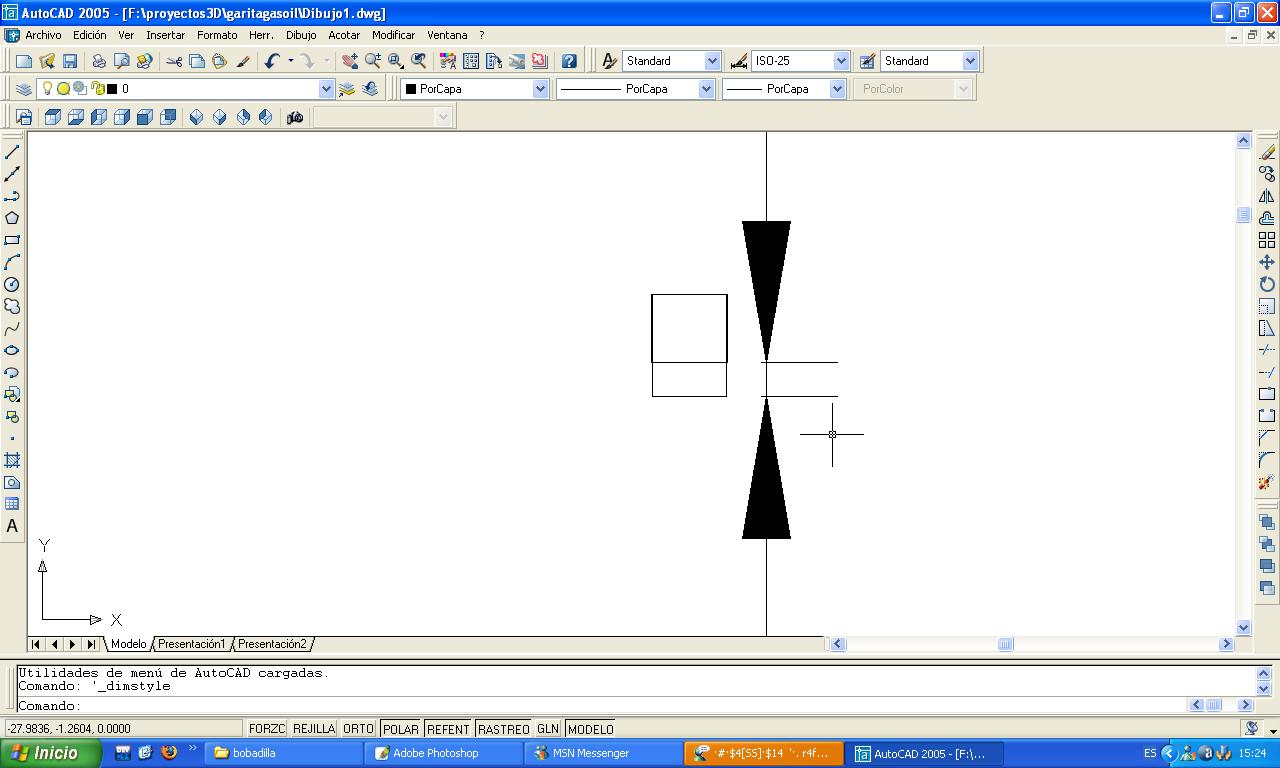Open the PorCapa color control dropdown
This screenshot has height=768, width=1280.
click(x=540, y=89)
